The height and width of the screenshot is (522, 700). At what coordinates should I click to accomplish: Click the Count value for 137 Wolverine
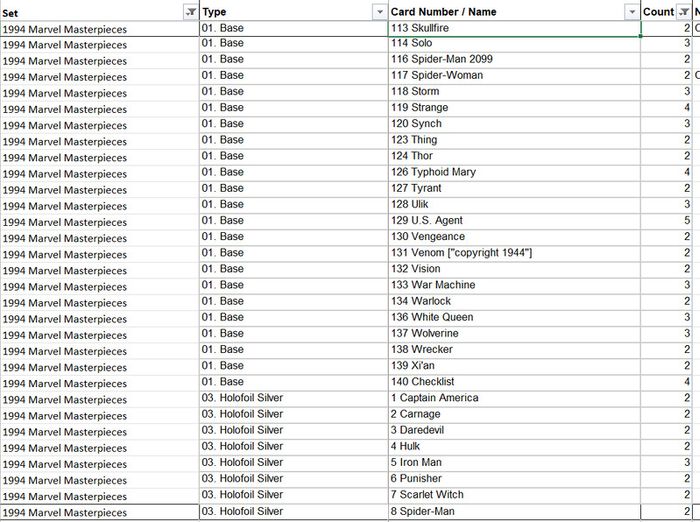pos(666,333)
